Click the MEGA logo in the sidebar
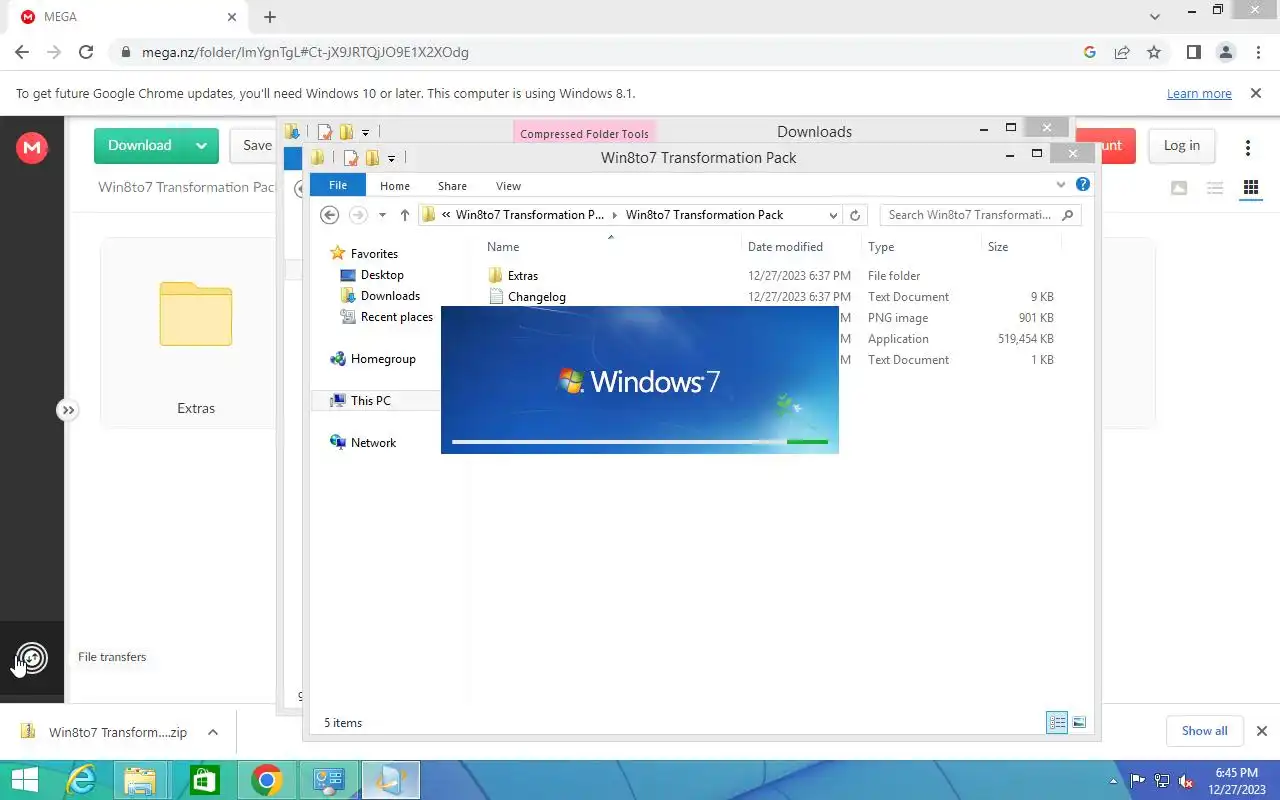1280x800 pixels. [x=32, y=147]
